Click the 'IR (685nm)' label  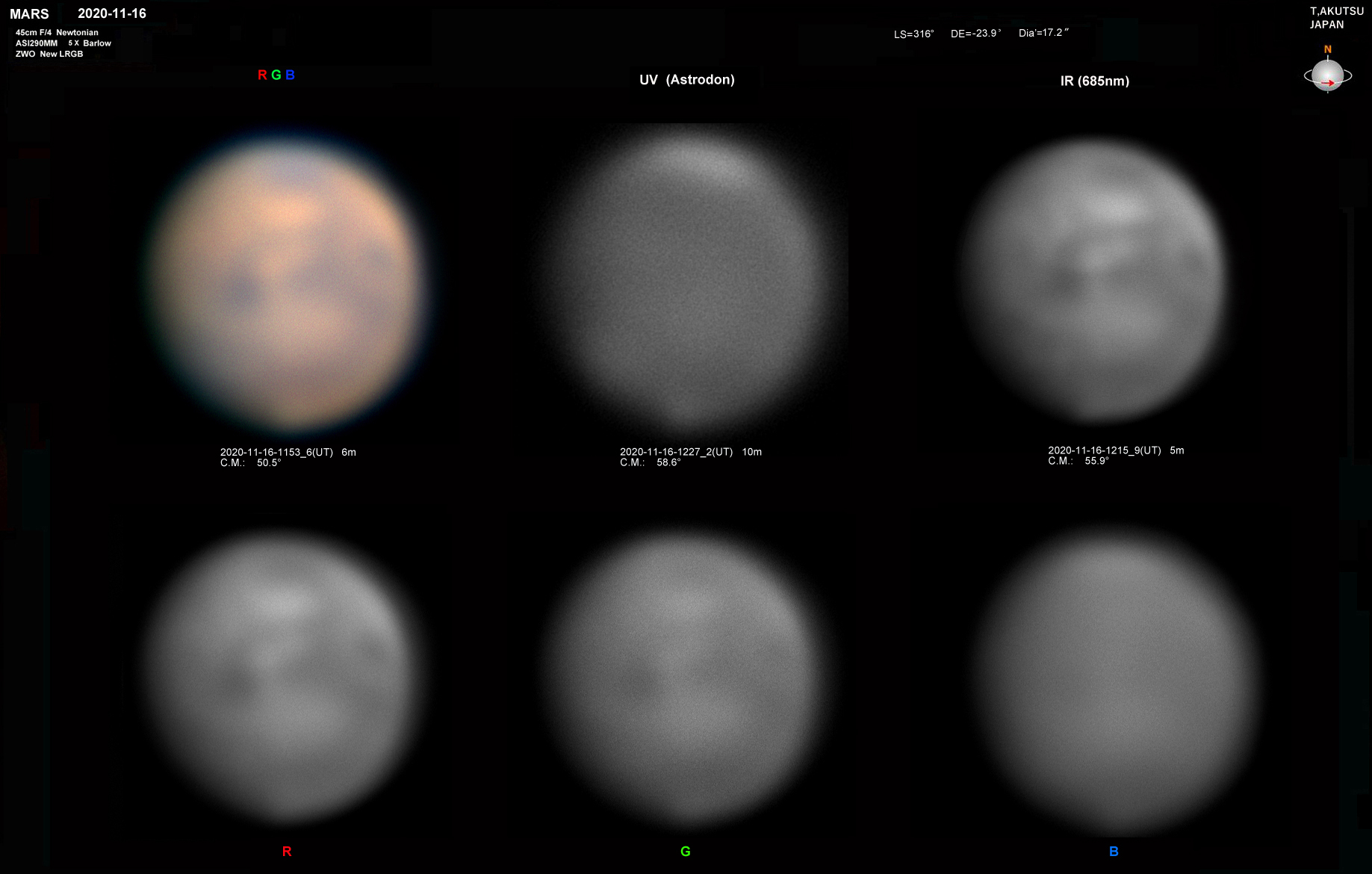pos(1095,81)
